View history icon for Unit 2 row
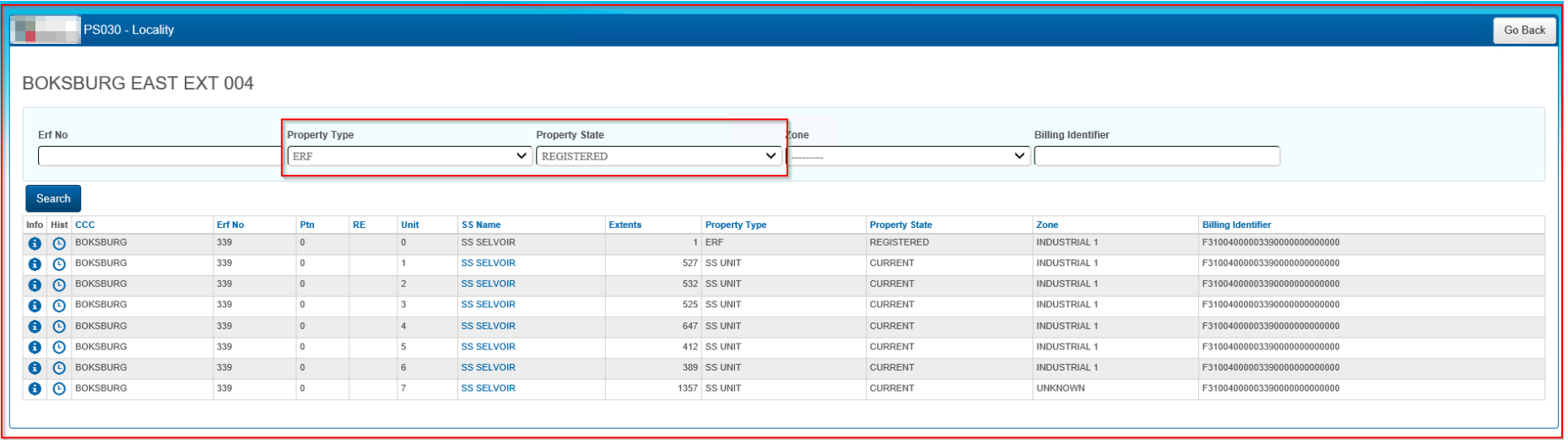 (59, 285)
